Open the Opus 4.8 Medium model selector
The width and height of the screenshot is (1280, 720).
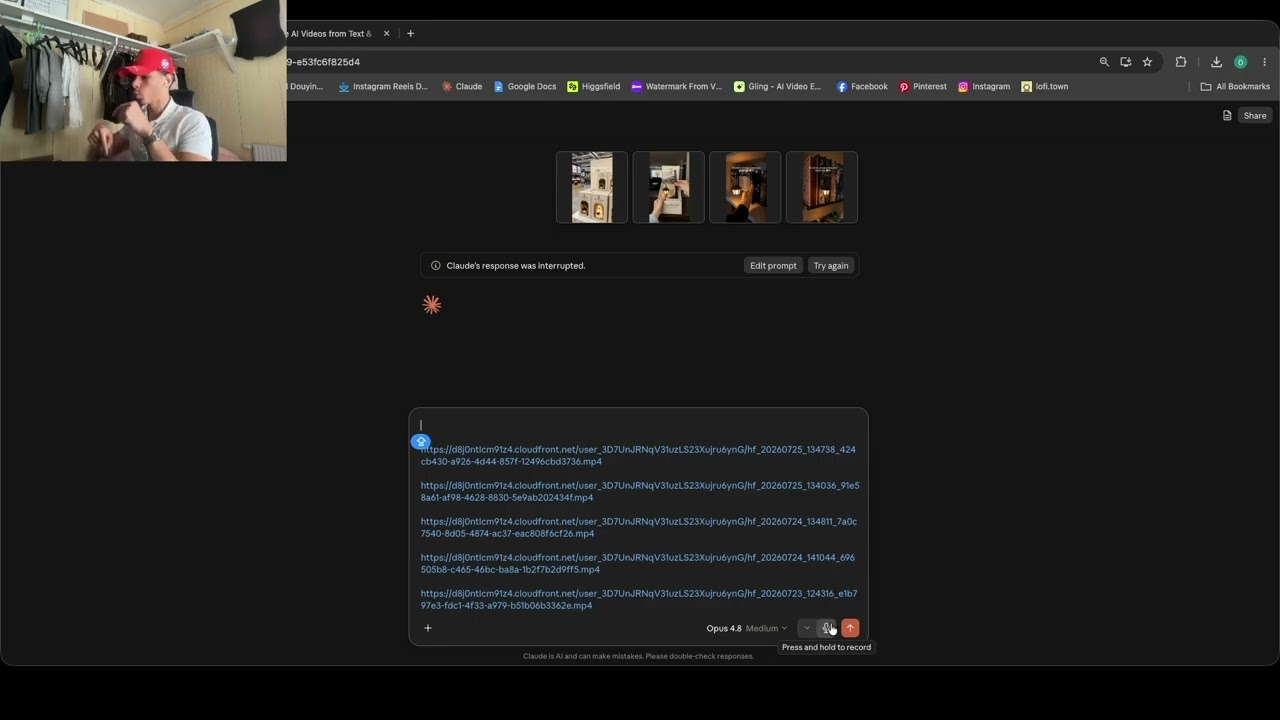746,628
